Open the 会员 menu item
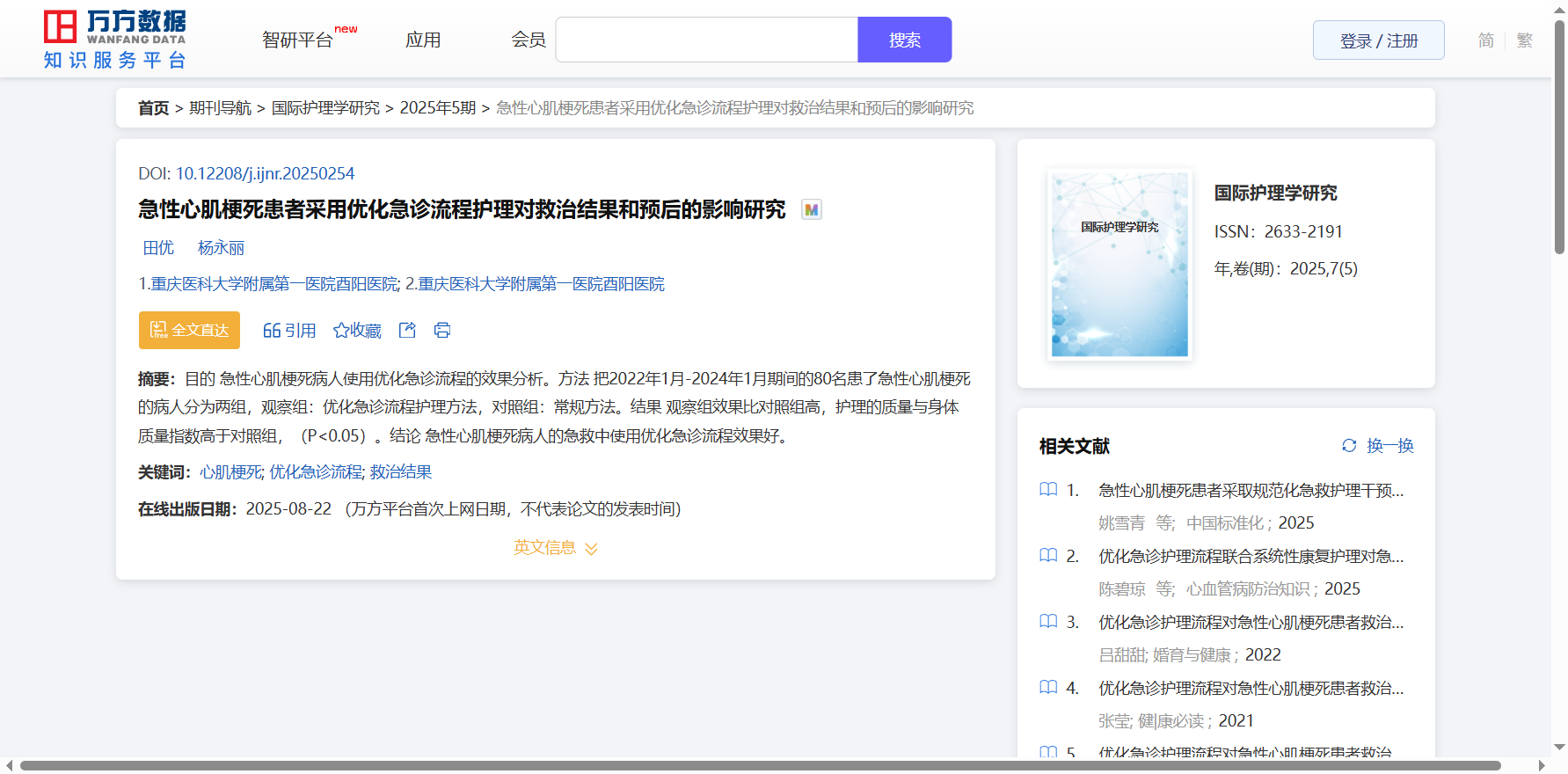1568x774 pixels. [528, 40]
